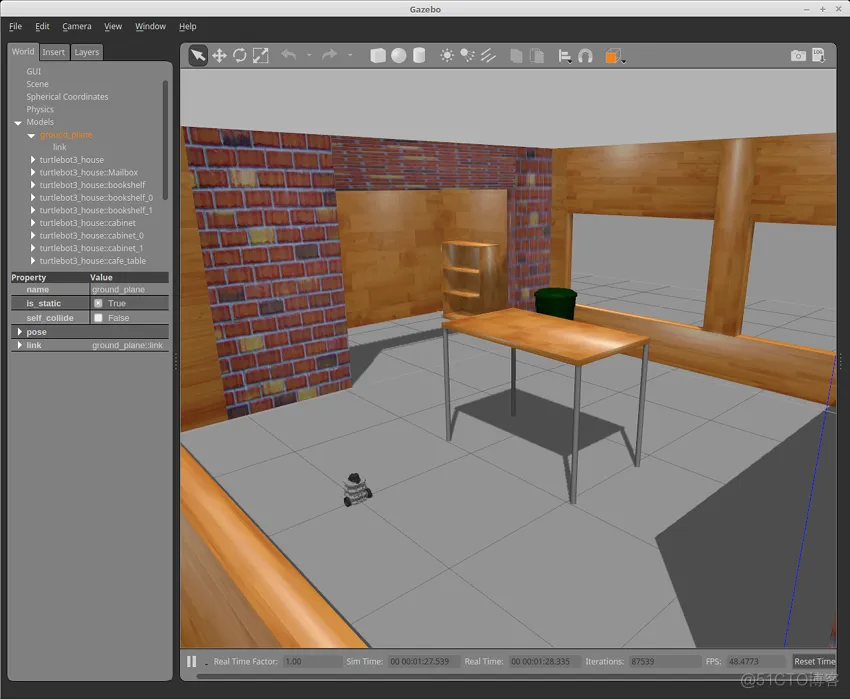
Task: Activate the scale mode tool
Action: pos(261,55)
